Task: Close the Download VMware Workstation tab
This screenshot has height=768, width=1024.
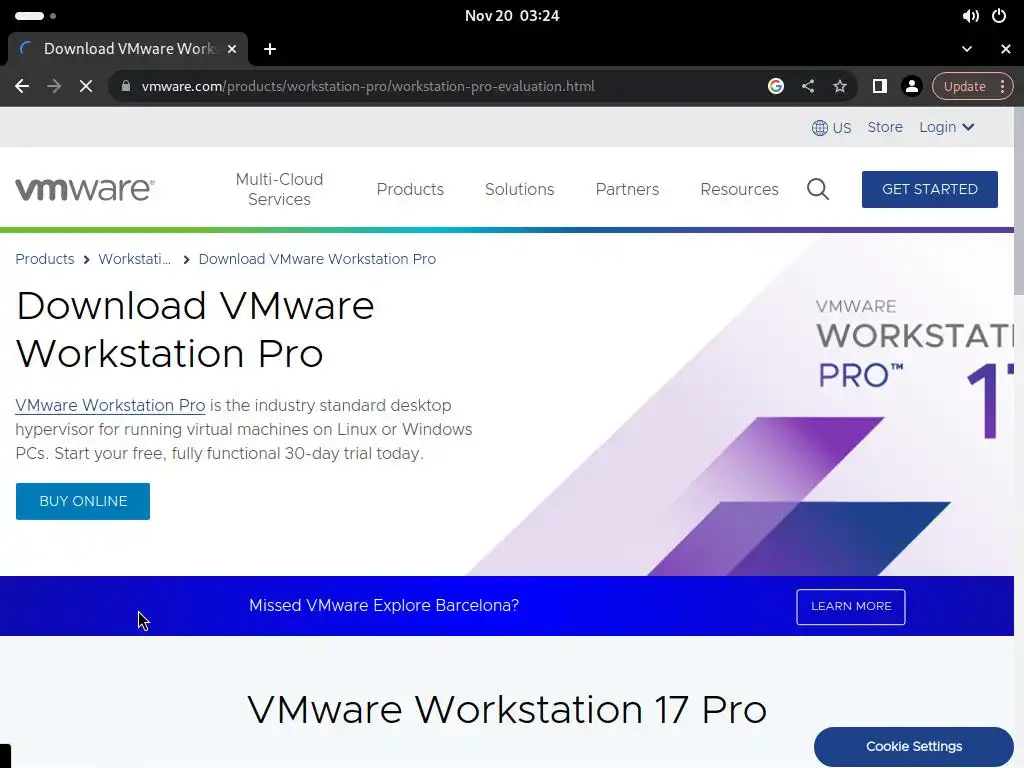Action: (232, 49)
